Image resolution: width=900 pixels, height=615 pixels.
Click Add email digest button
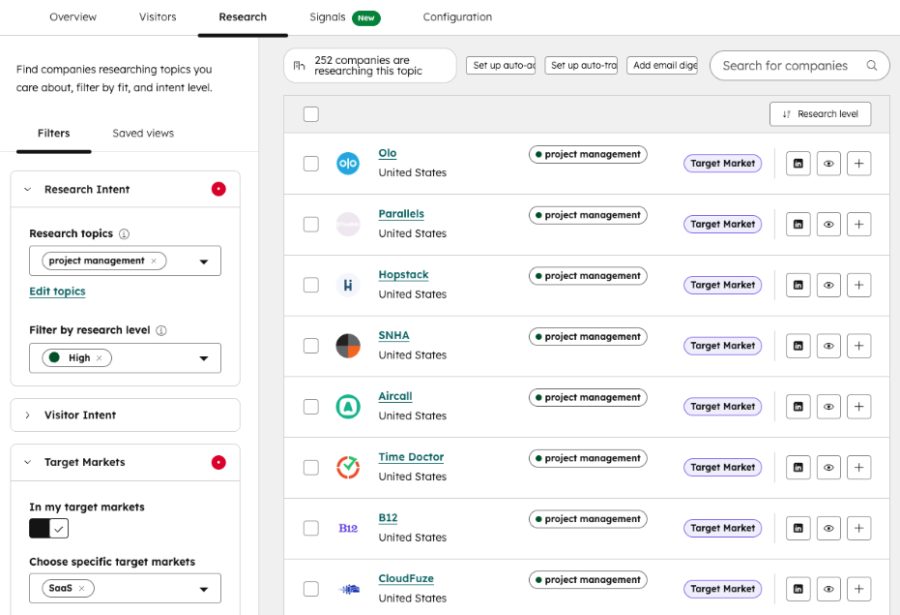point(662,65)
